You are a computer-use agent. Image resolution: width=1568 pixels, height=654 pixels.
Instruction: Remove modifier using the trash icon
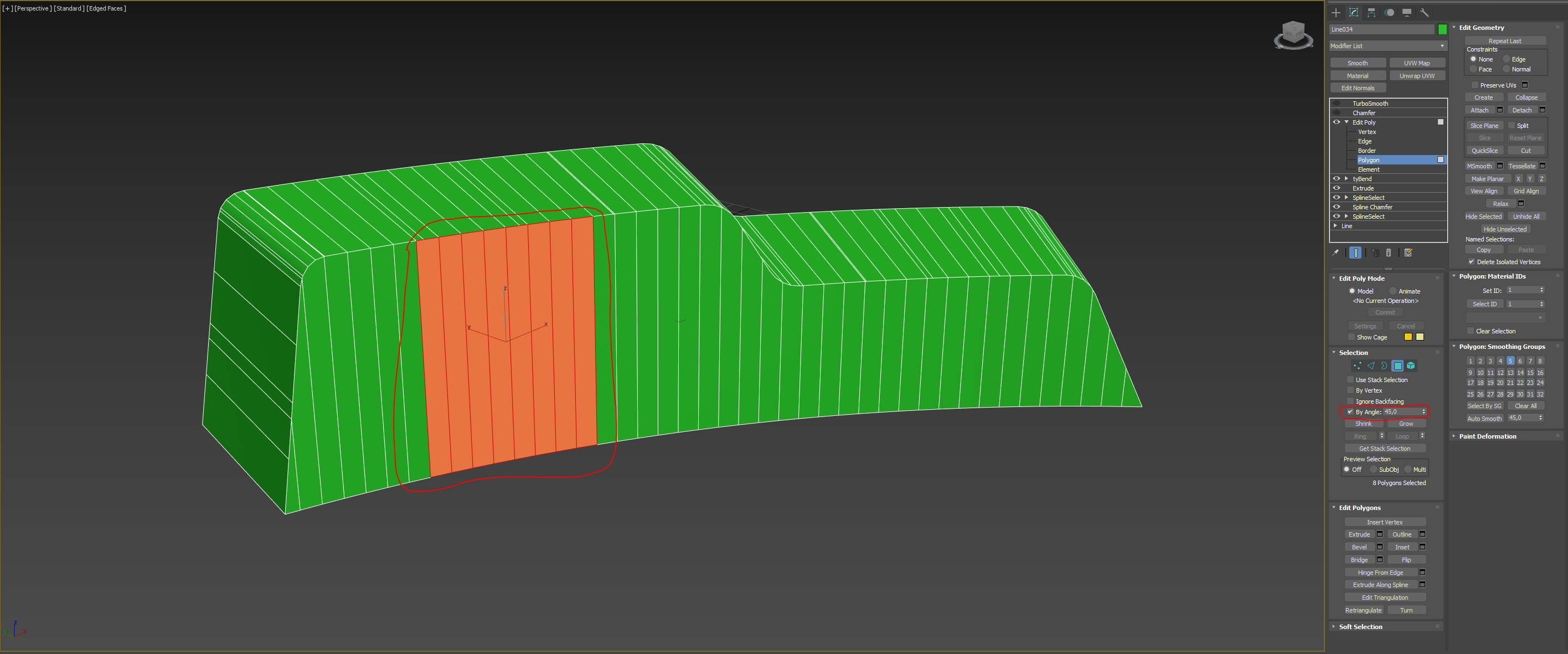click(1389, 253)
